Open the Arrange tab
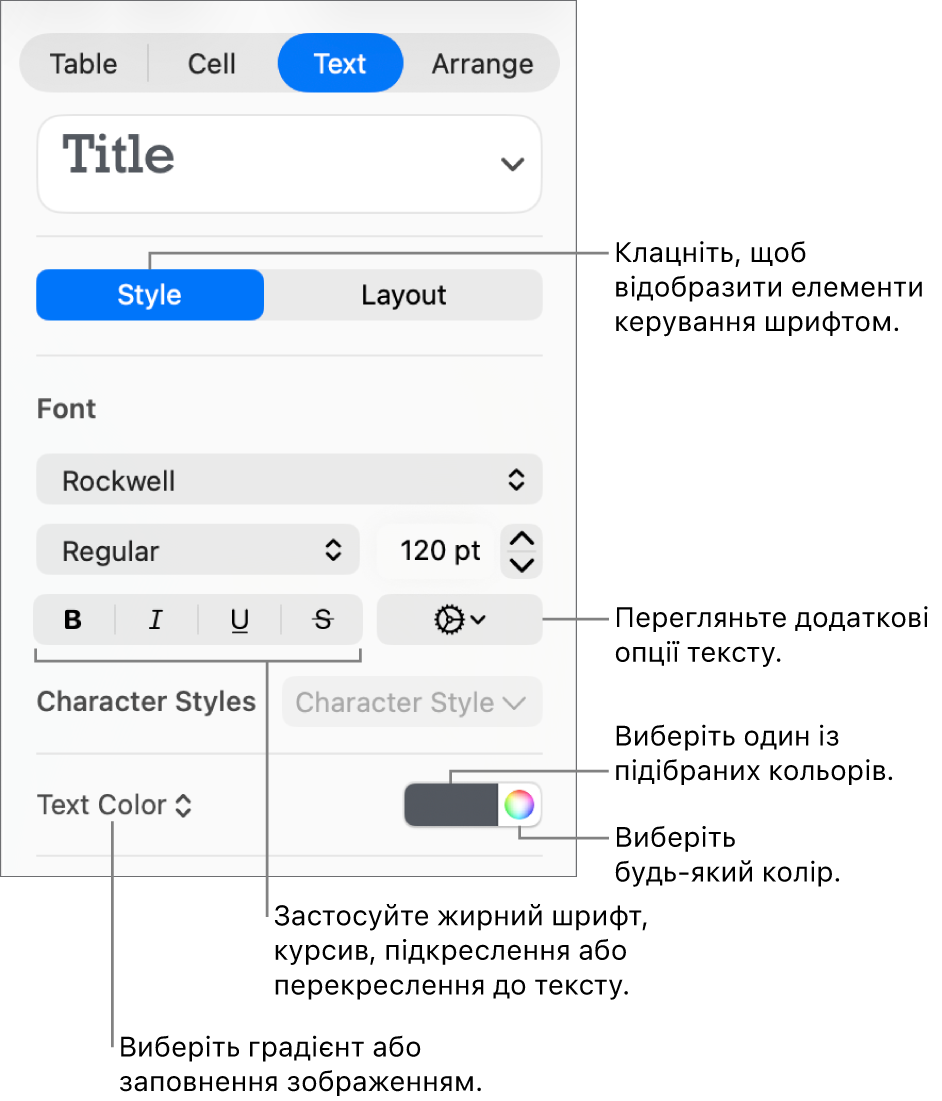The height and width of the screenshot is (1101, 942). [x=482, y=64]
